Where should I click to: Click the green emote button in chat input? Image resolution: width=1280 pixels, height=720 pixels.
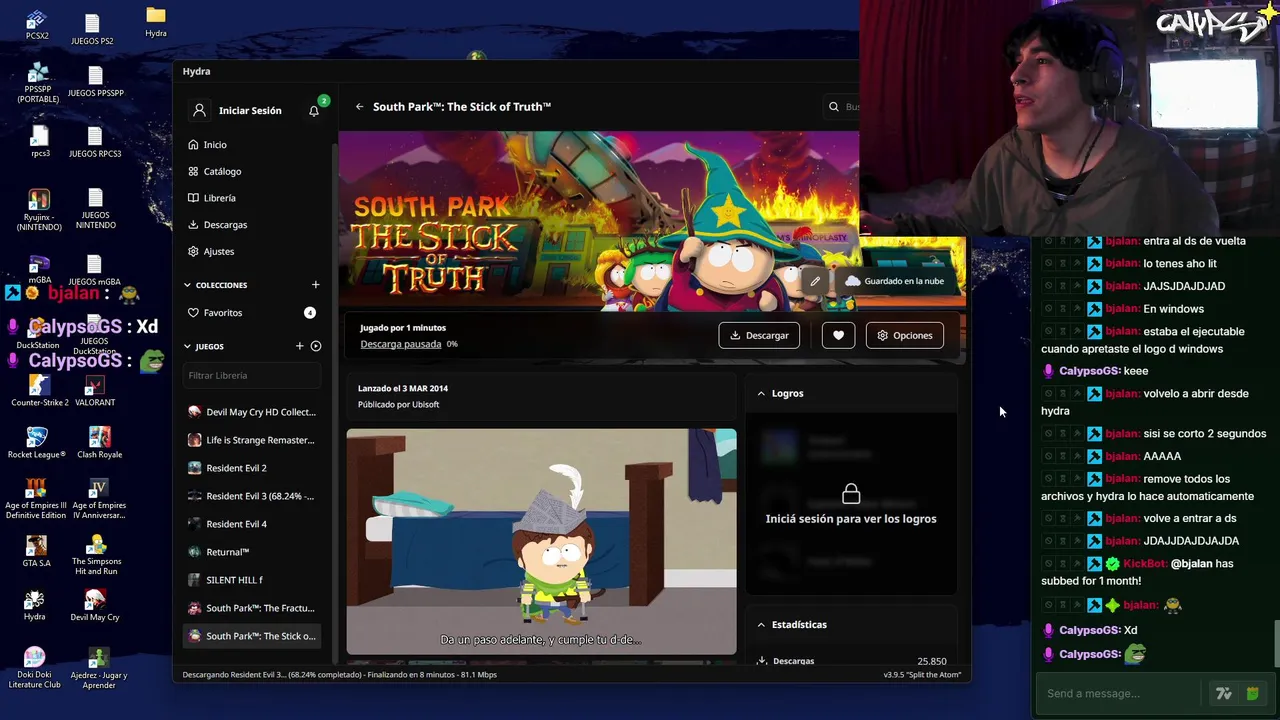click(x=1252, y=693)
